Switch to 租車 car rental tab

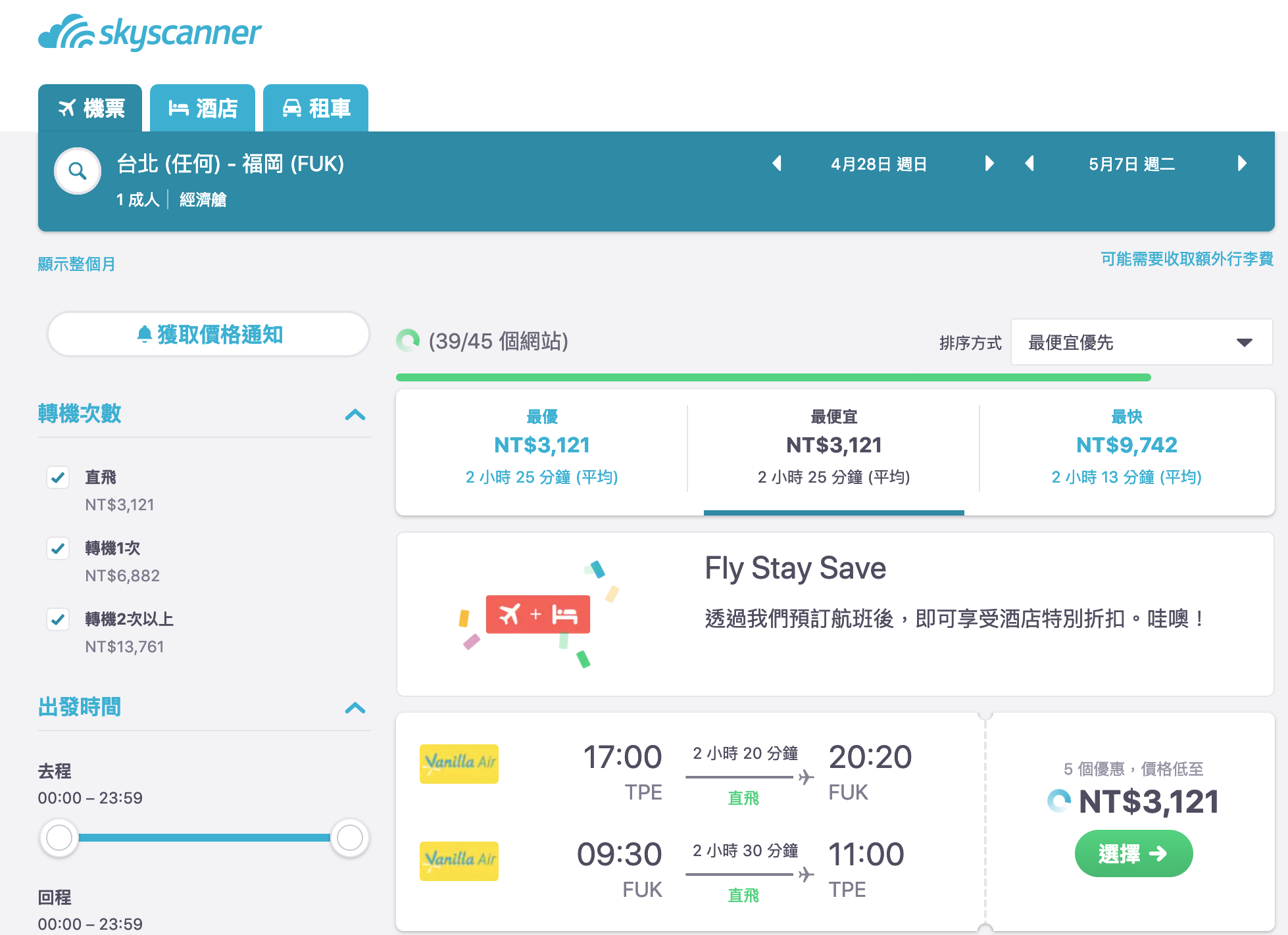pyautogui.click(x=316, y=108)
